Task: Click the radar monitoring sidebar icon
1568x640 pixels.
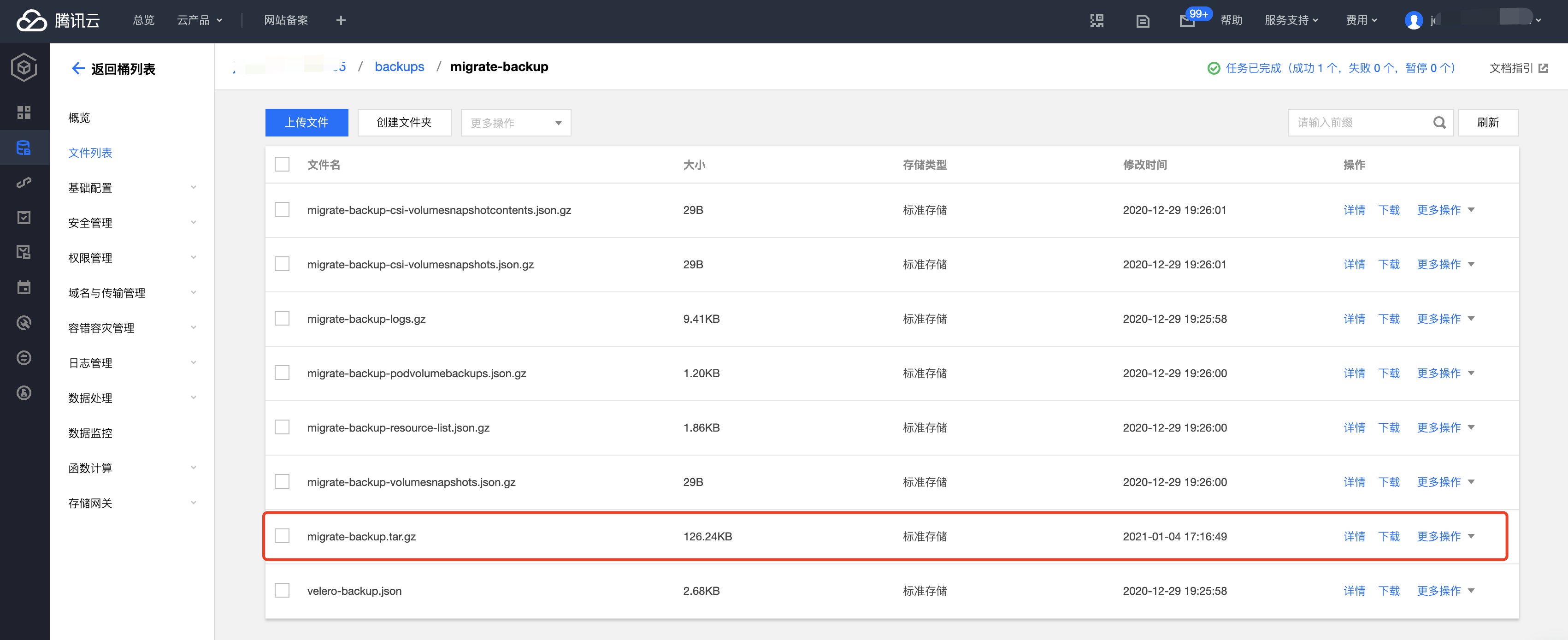Action: 24,323
